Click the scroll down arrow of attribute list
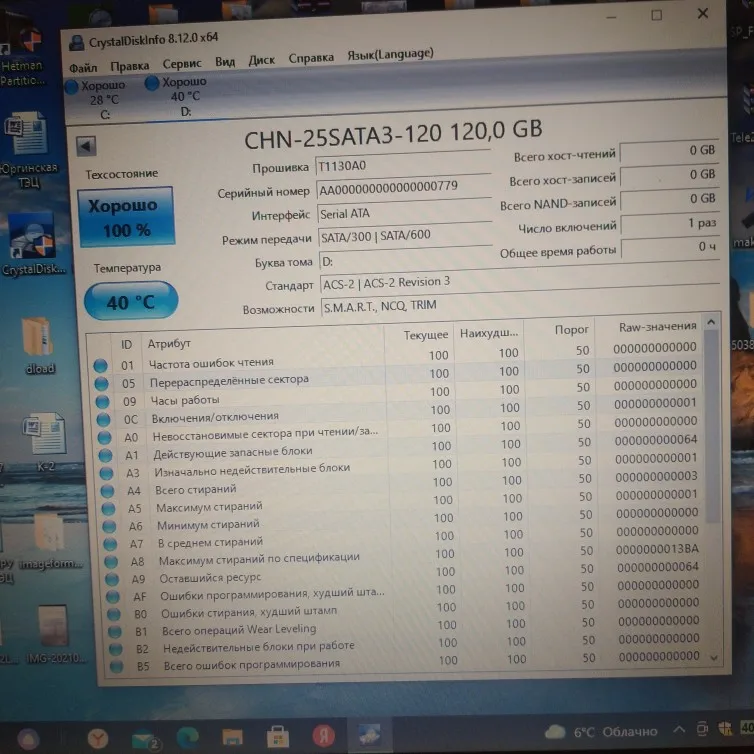The image size is (754, 754). [715, 658]
